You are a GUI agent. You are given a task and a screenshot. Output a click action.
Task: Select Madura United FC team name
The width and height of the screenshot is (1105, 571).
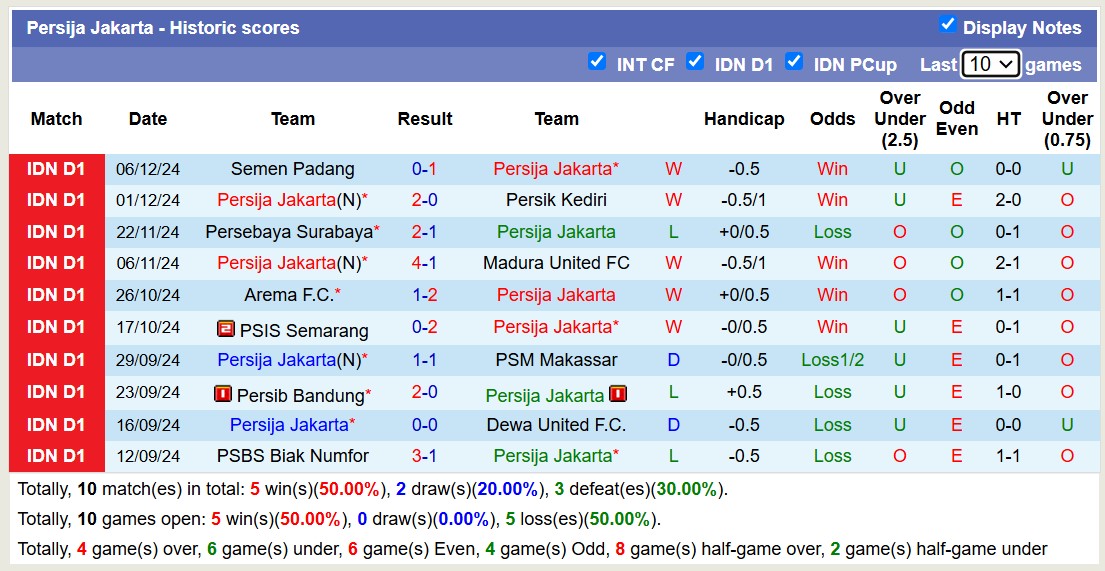click(556, 263)
